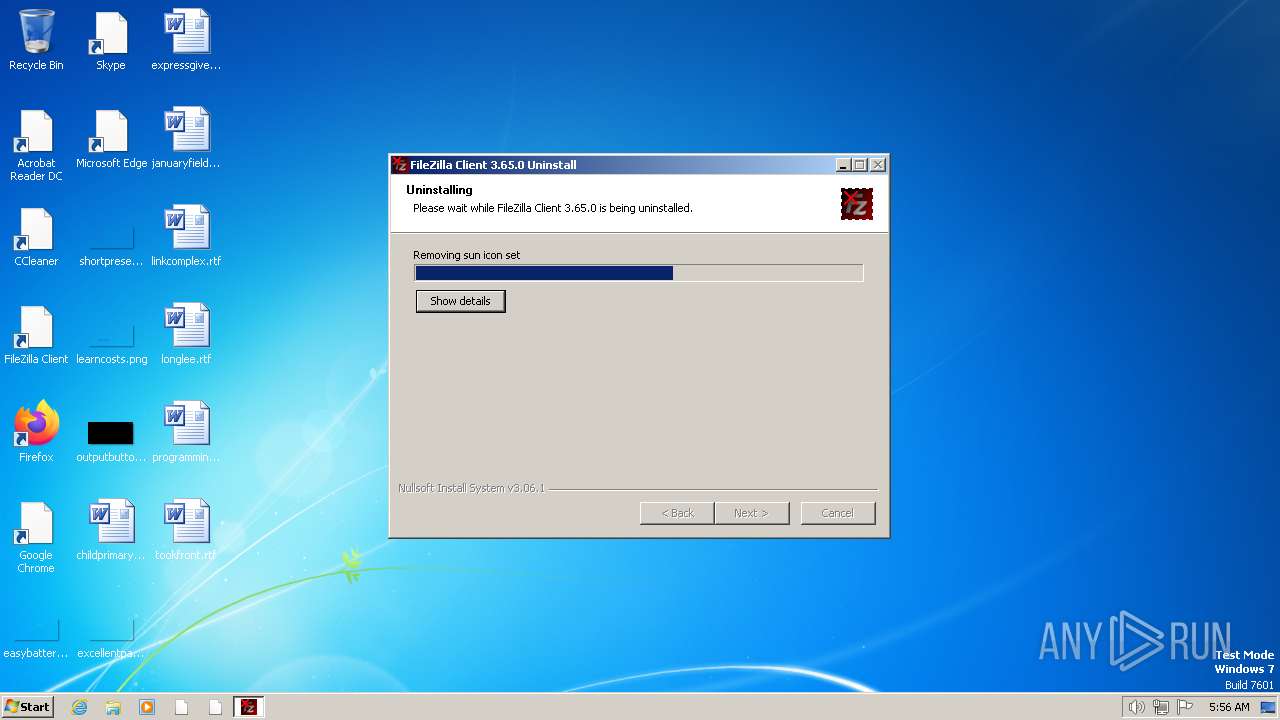Open Windows Explorer folder from taskbar
The width and height of the screenshot is (1280, 720).
point(113,707)
